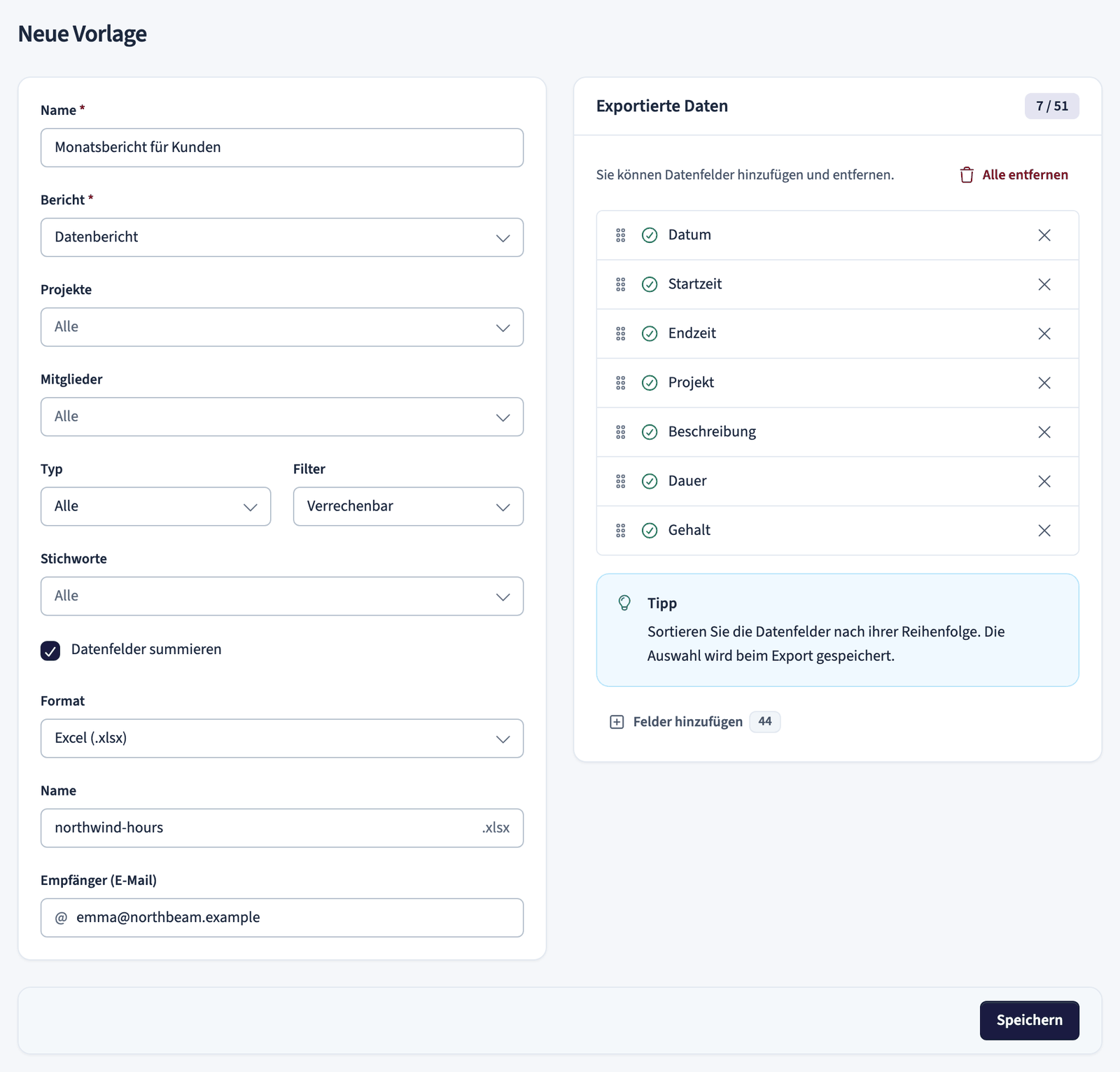Open the Stichworte dropdown
Screen dimensions: 1120x1072
(282, 596)
